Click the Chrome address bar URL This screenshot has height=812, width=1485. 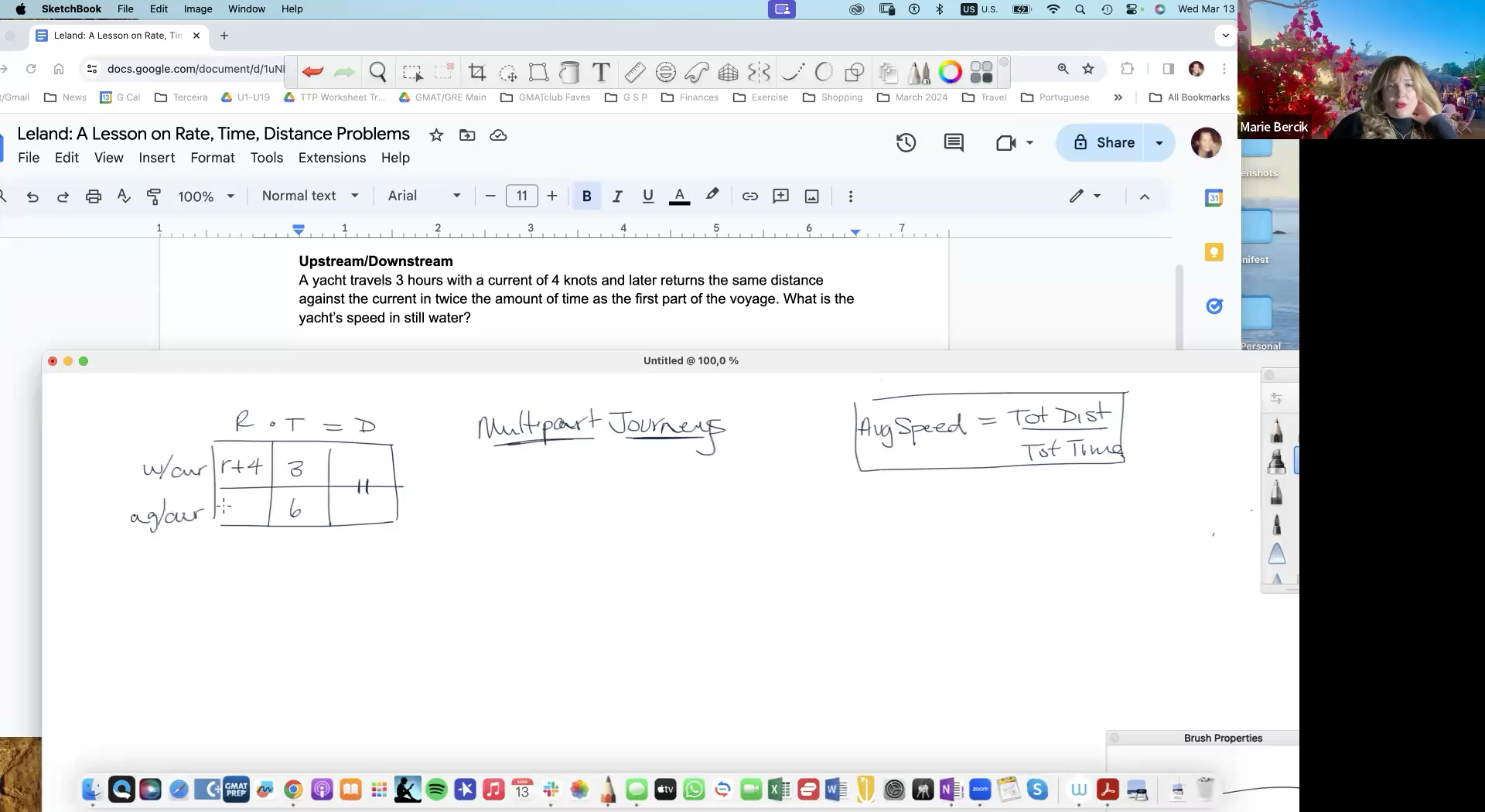(x=196, y=69)
